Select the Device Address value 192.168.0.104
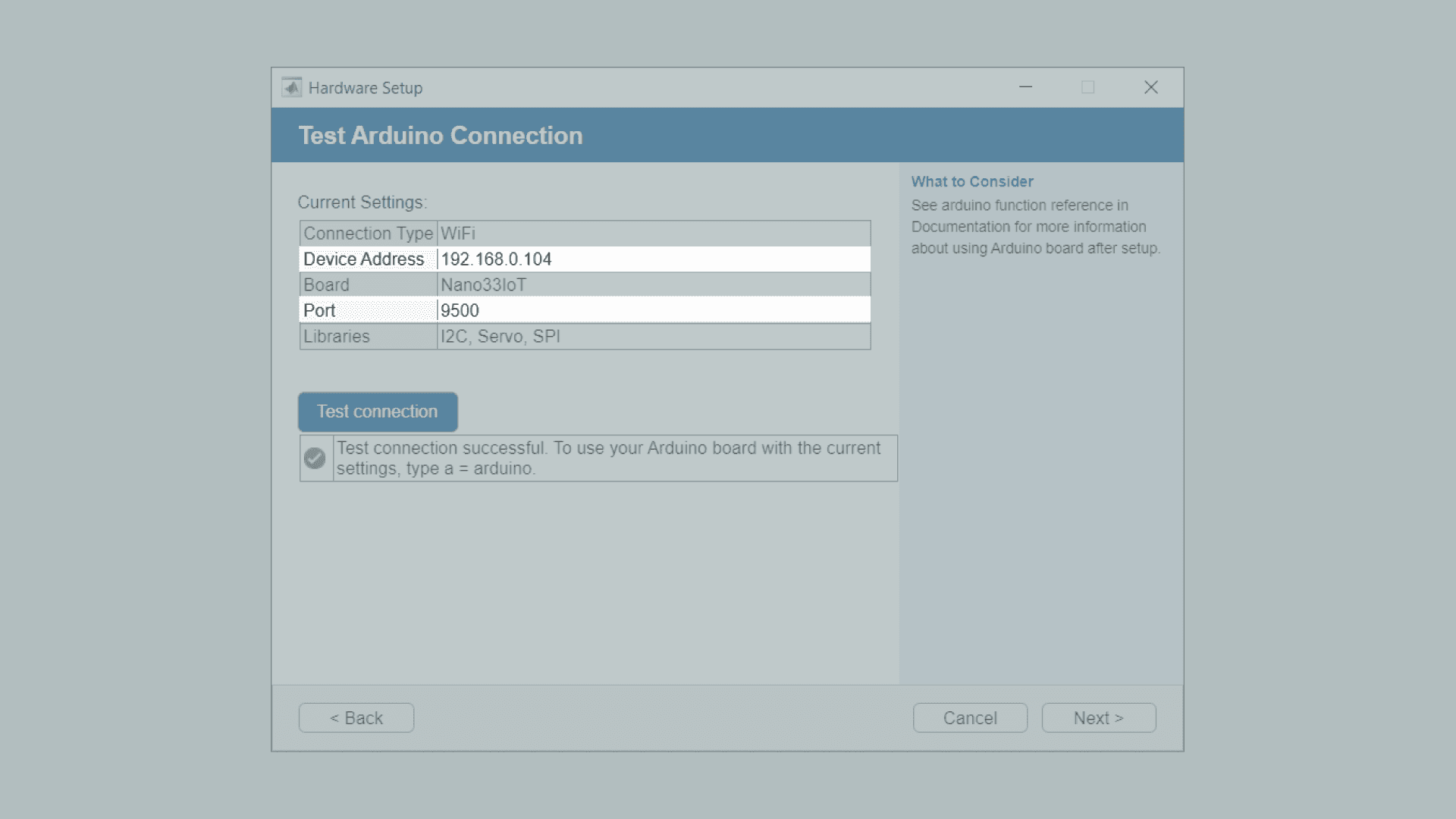The height and width of the screenshot is (819, 1456). pos(496,259)
